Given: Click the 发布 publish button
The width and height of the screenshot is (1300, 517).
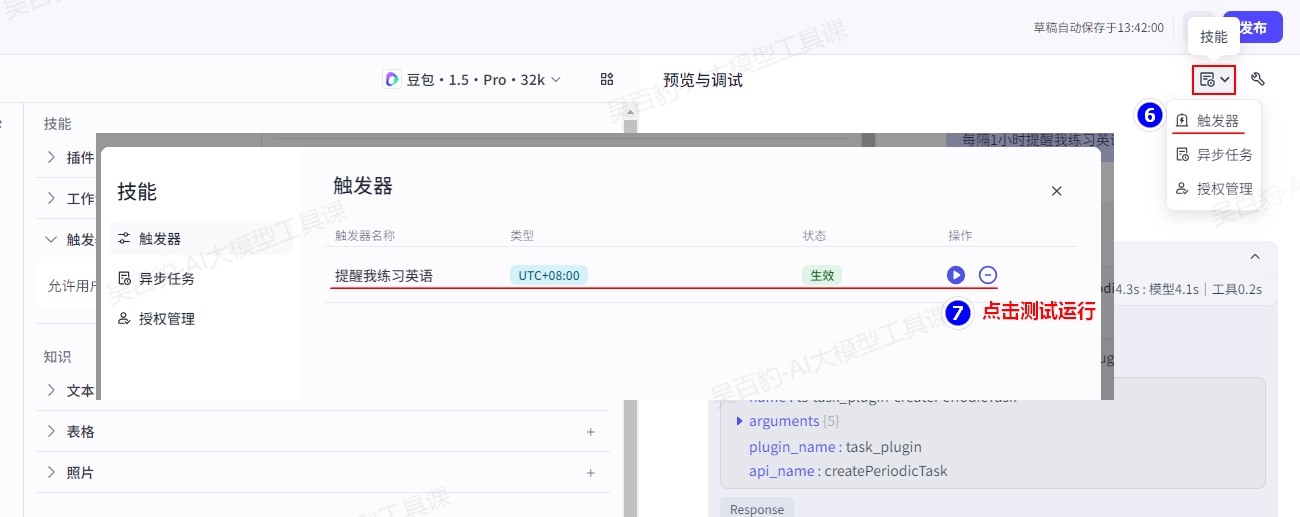Looking at the screenshot, I should [1252, 28].
